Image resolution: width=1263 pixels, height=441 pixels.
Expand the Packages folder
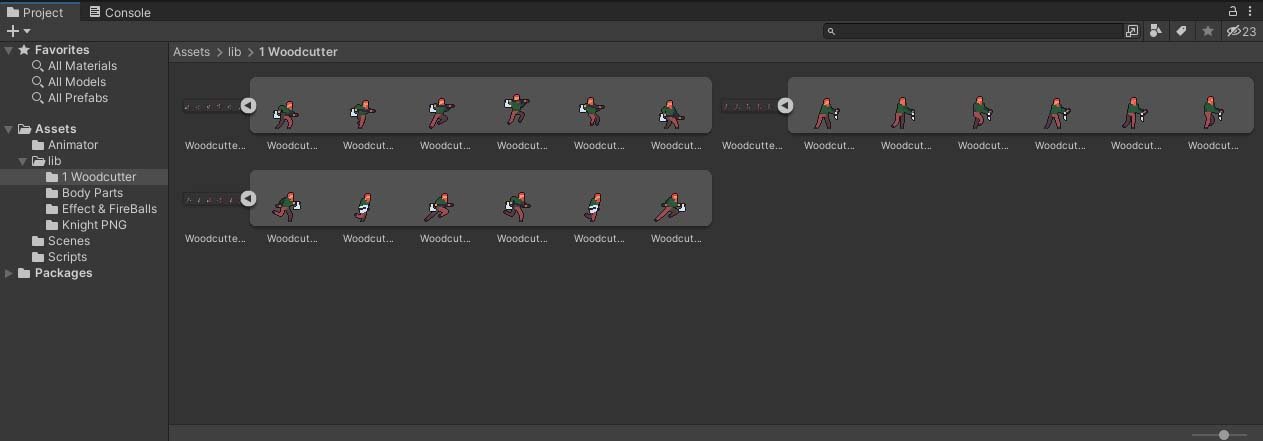(x=9, y=273)
